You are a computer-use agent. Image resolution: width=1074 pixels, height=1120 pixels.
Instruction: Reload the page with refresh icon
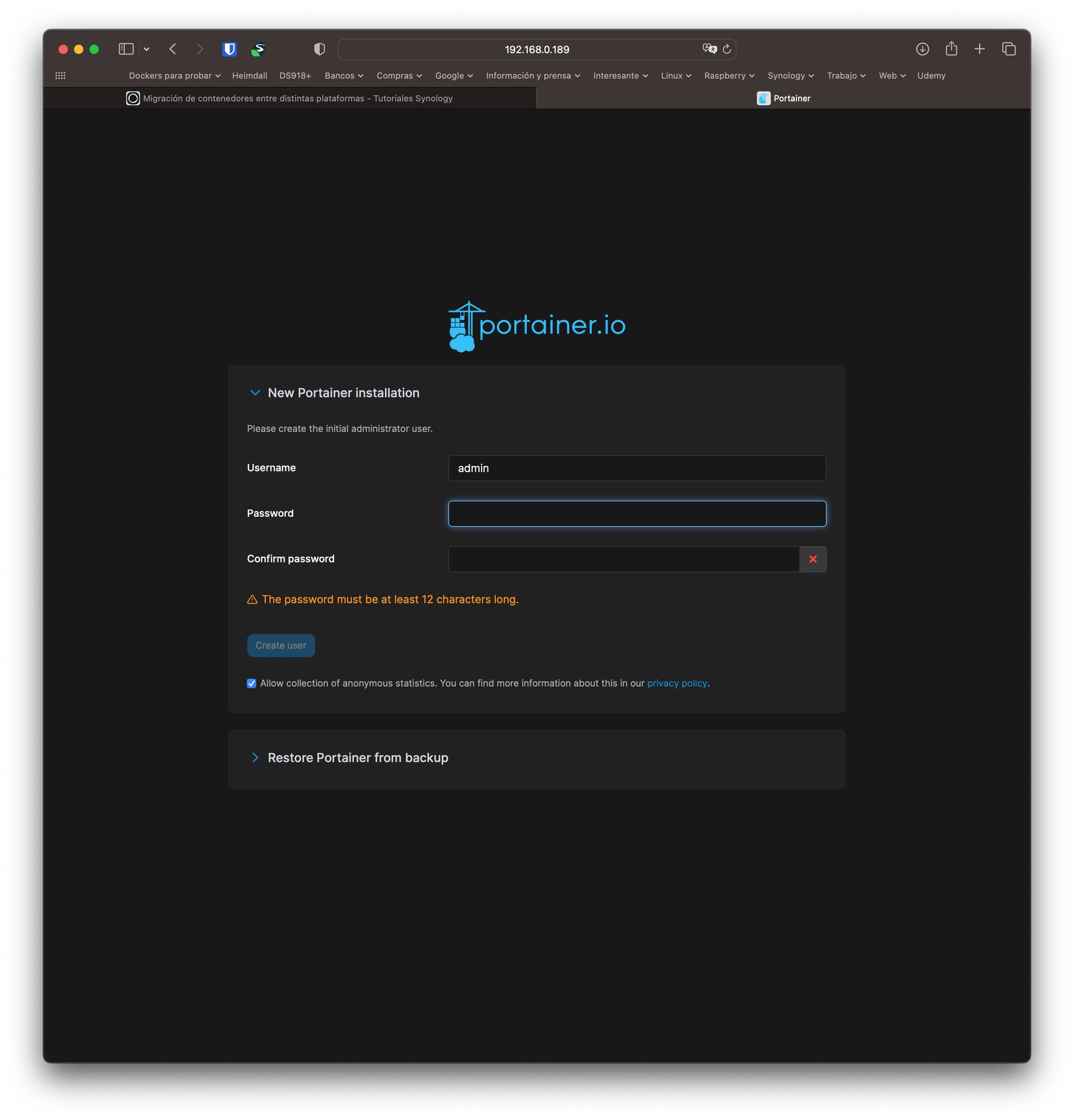point(727,49)
